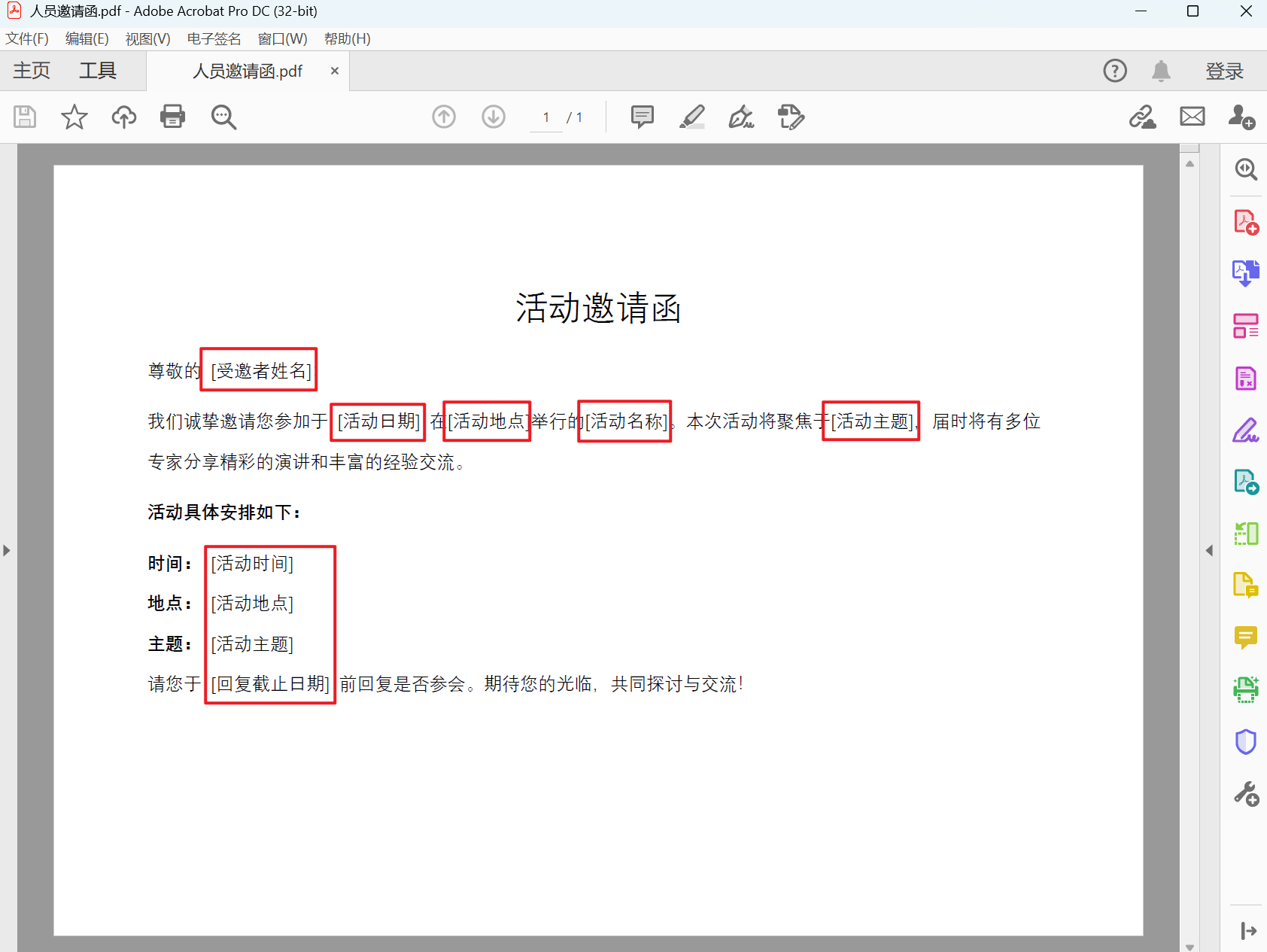Toggle the document as a favorite star
Image resolution: width=1267 pixels, height=952 pixels.
click(74, 117)
